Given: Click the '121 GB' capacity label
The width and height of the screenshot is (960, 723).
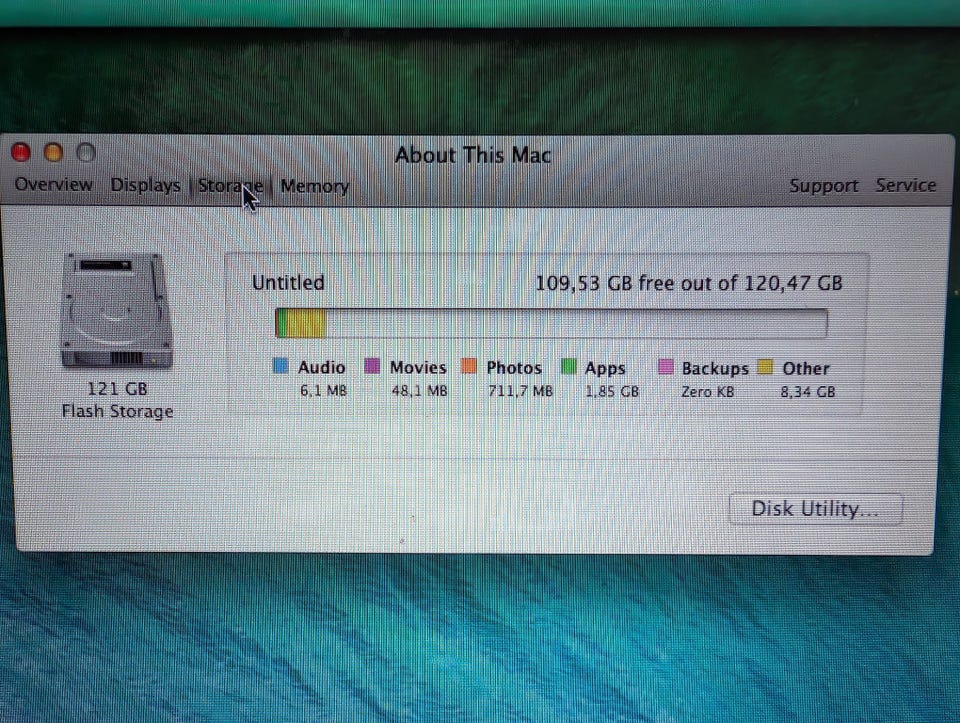Looking at the screenshot, I should 117,389.
